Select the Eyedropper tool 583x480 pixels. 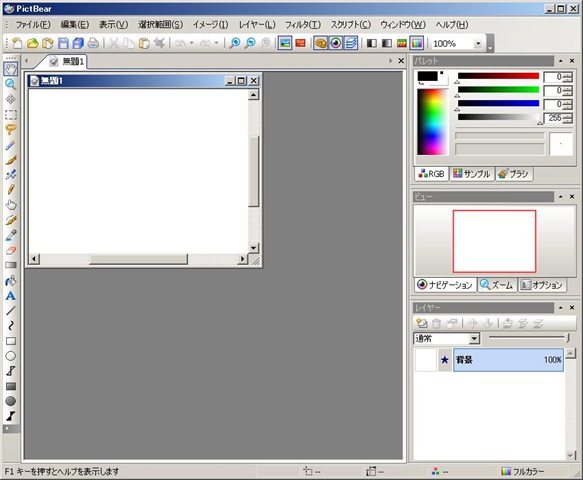pos(10,235)
